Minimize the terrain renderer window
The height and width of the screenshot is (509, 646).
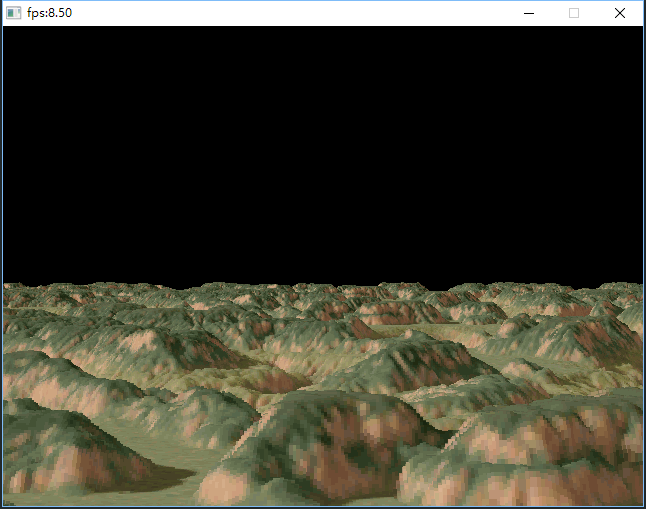pyautogui.click(x=529, y=13)
